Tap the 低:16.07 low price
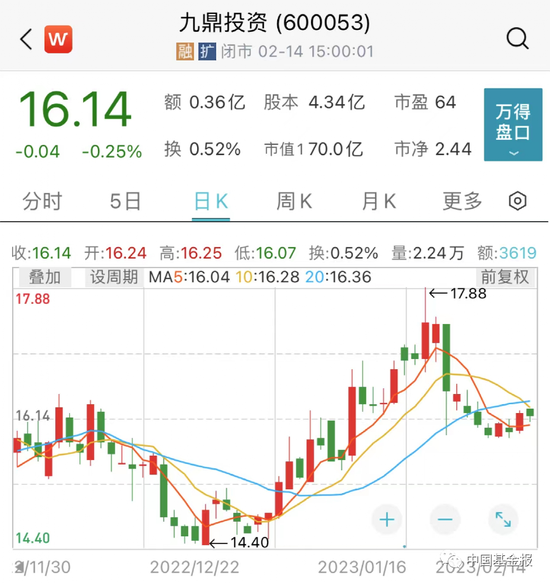Screen dimensions: 550x584 pos(265,253)
